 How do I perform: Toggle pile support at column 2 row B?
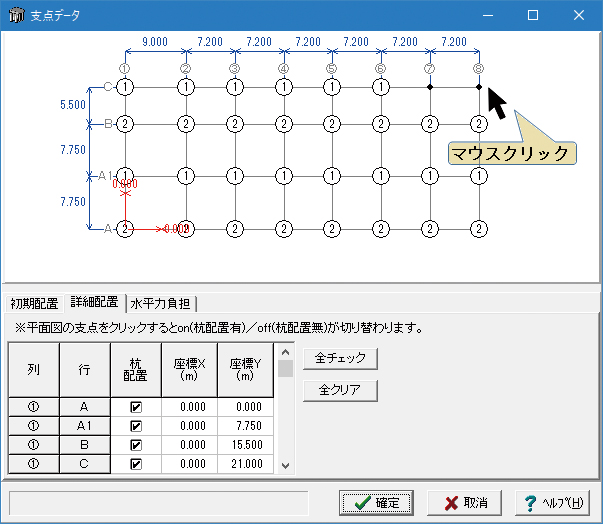(186, 124)
